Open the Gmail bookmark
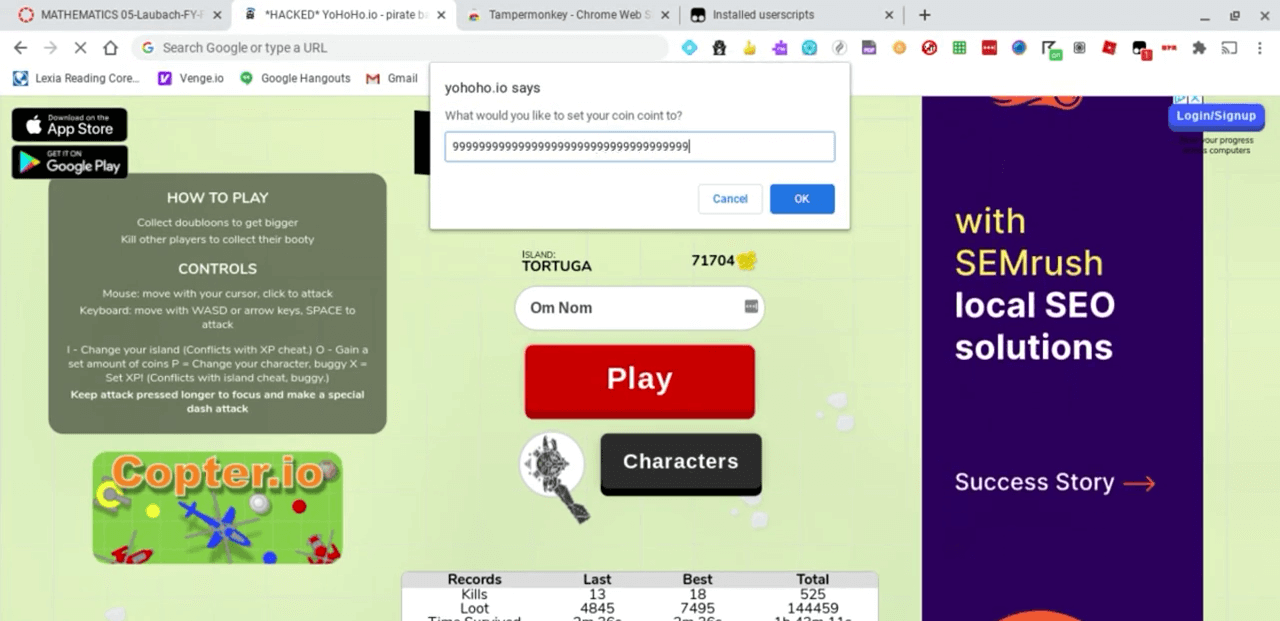The height and width of the screenshot is (621, 1280). 392,78
